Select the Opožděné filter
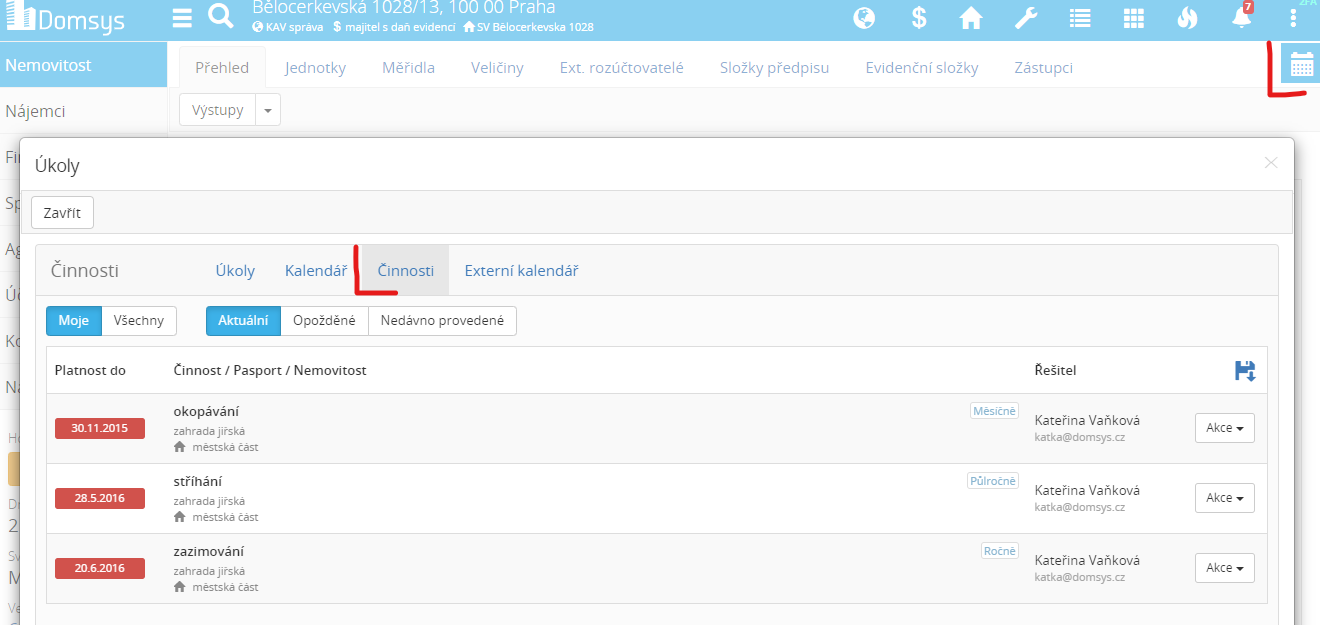1320x625 pixels. (324, 320)
